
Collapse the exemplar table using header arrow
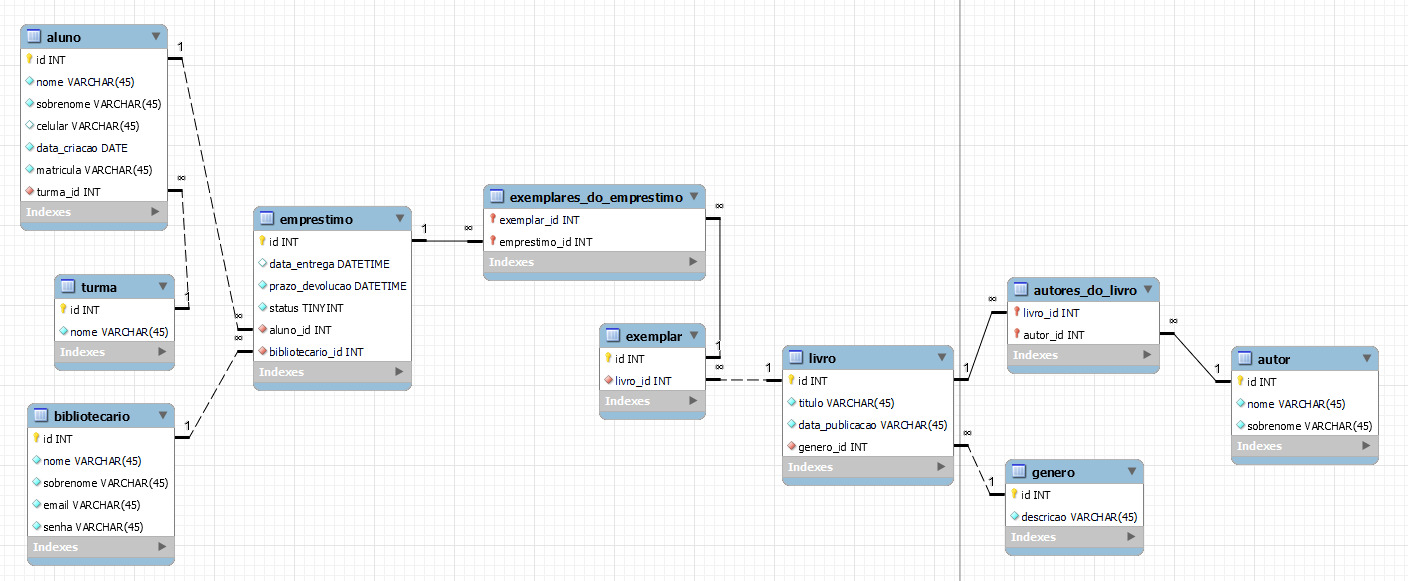click(694, 336)
